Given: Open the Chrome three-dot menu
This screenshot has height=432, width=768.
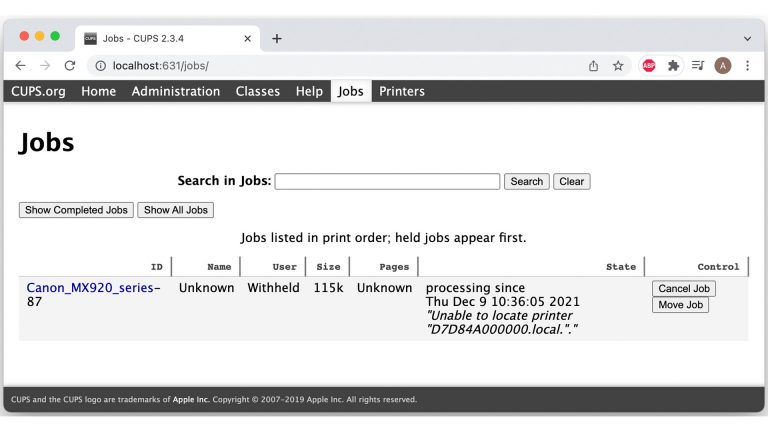Looking at the screenshot, I should (747, 65).
